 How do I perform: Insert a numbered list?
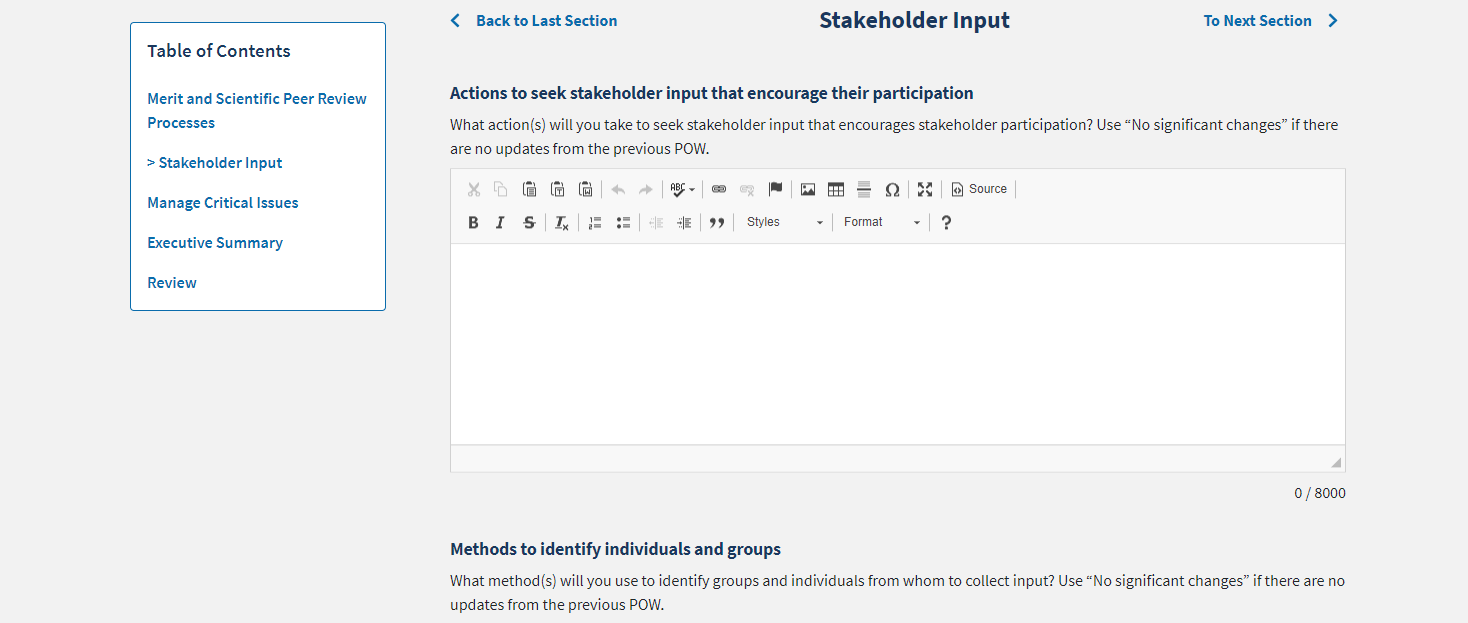pyautogui.click(x=595, y=222)
